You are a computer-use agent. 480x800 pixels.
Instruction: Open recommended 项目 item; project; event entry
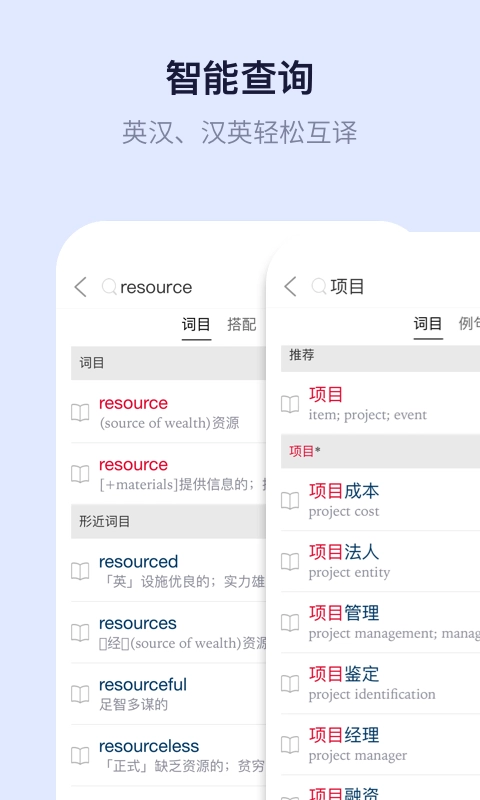tap(381, 404)
